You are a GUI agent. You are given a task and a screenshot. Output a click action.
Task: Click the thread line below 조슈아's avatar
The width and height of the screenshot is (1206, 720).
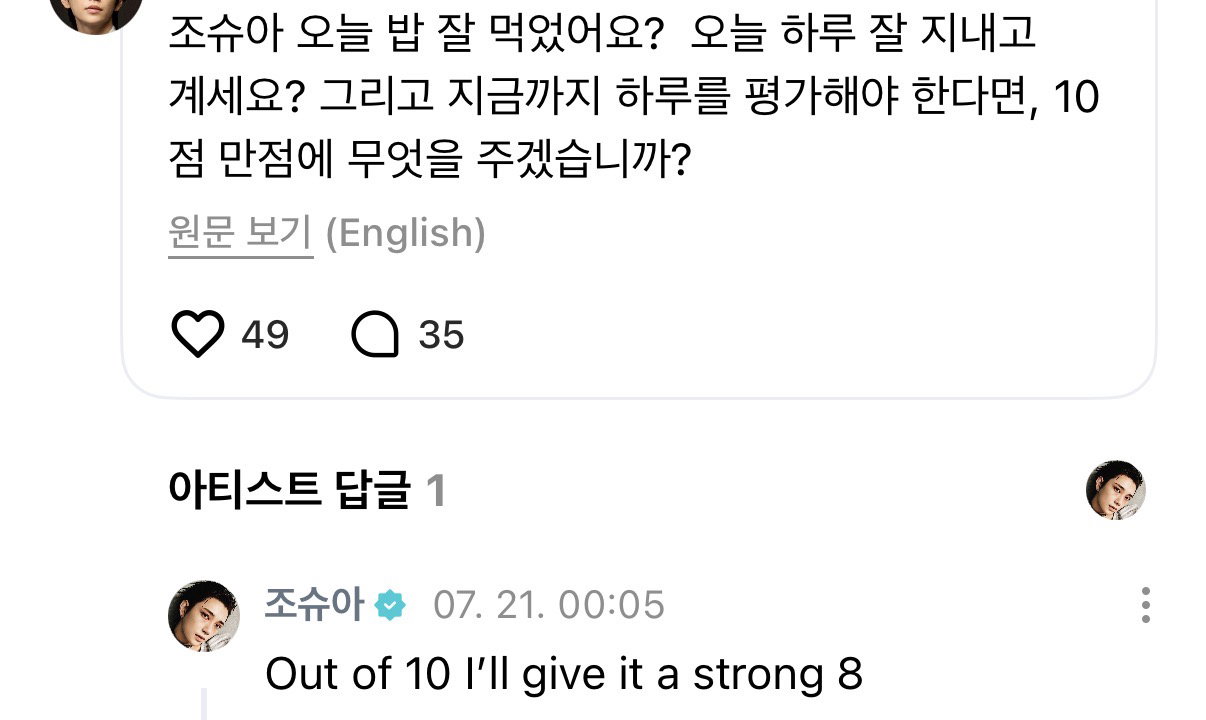tap(204, 704)
